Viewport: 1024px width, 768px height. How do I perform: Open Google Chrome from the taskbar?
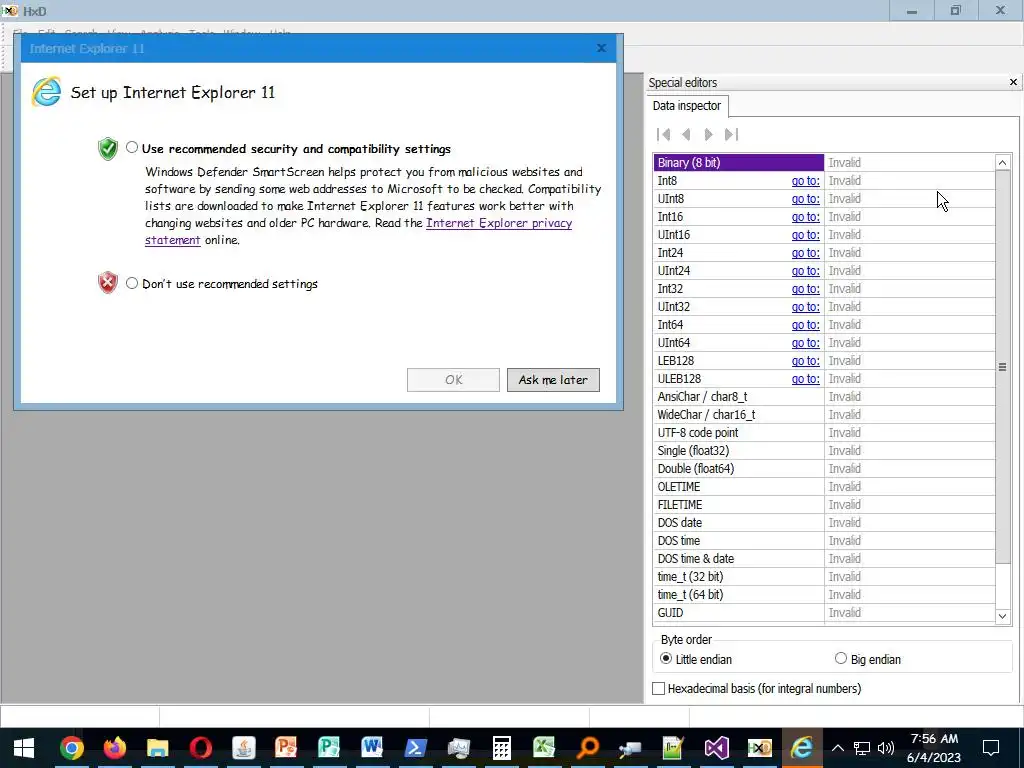[x=71, y=748]
